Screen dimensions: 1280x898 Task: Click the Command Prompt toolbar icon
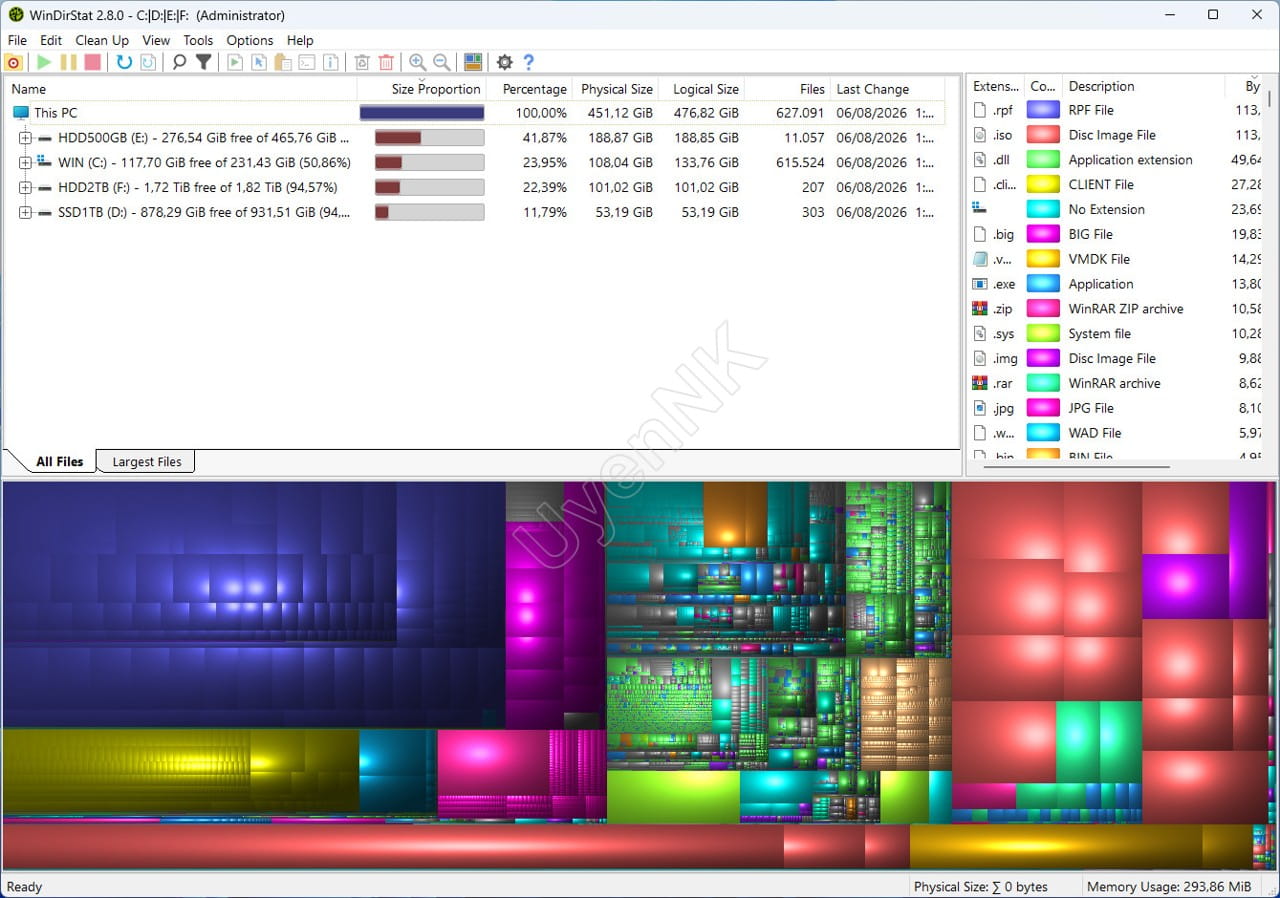[307, 62]
